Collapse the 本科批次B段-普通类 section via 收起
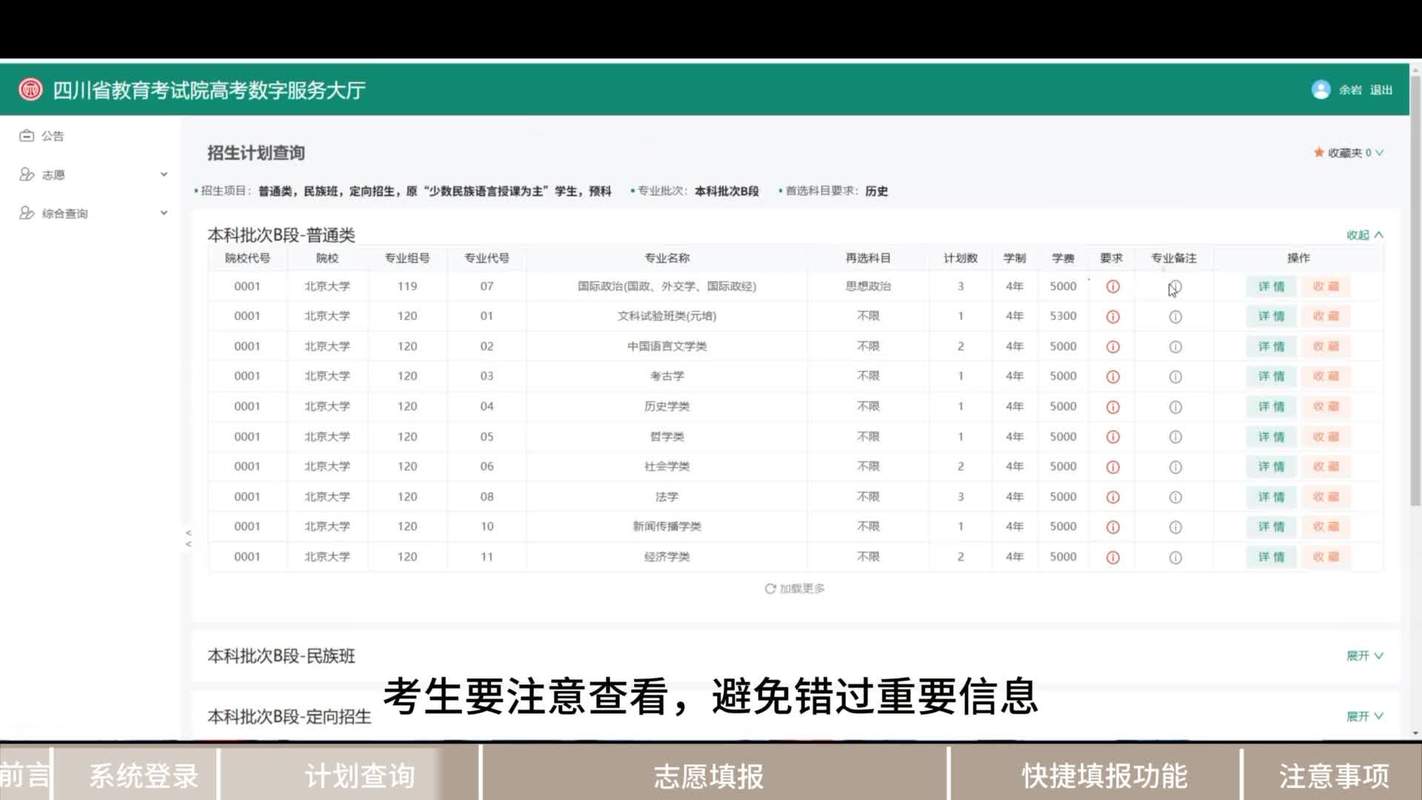The height and width of the screenshot is (800, 1422). (x=1365, y=235)
